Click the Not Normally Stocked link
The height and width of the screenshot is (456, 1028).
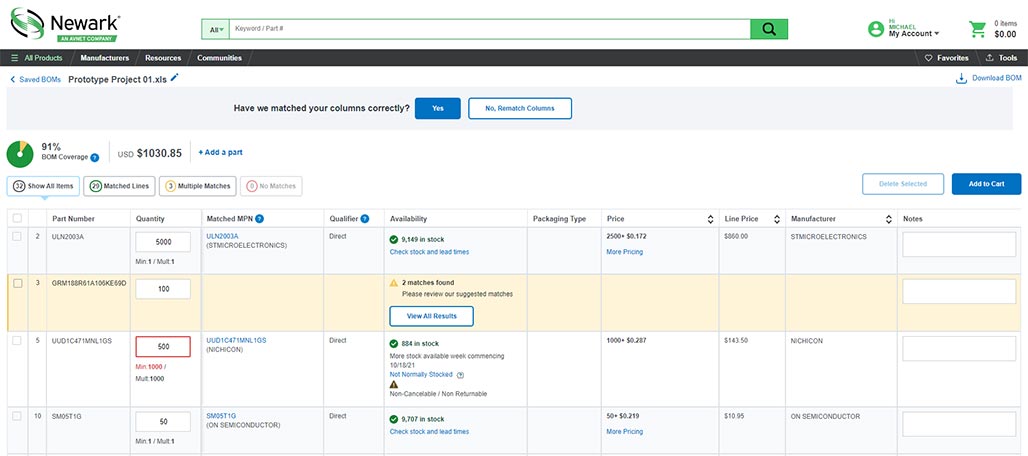pos(421,375)
